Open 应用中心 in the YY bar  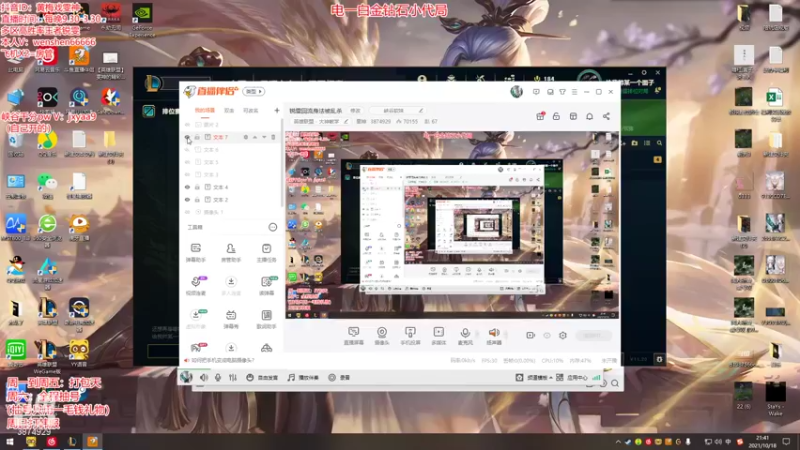[572, 378]
